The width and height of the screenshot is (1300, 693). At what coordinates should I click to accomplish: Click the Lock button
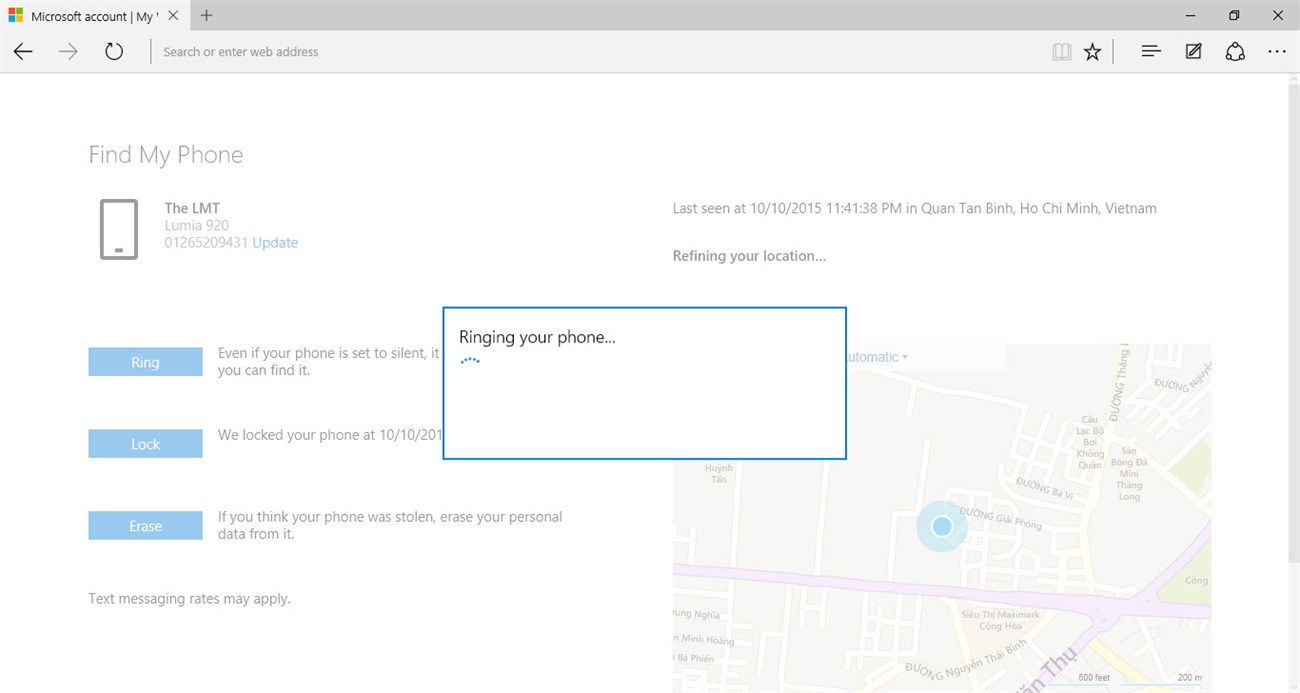[145, 444]
